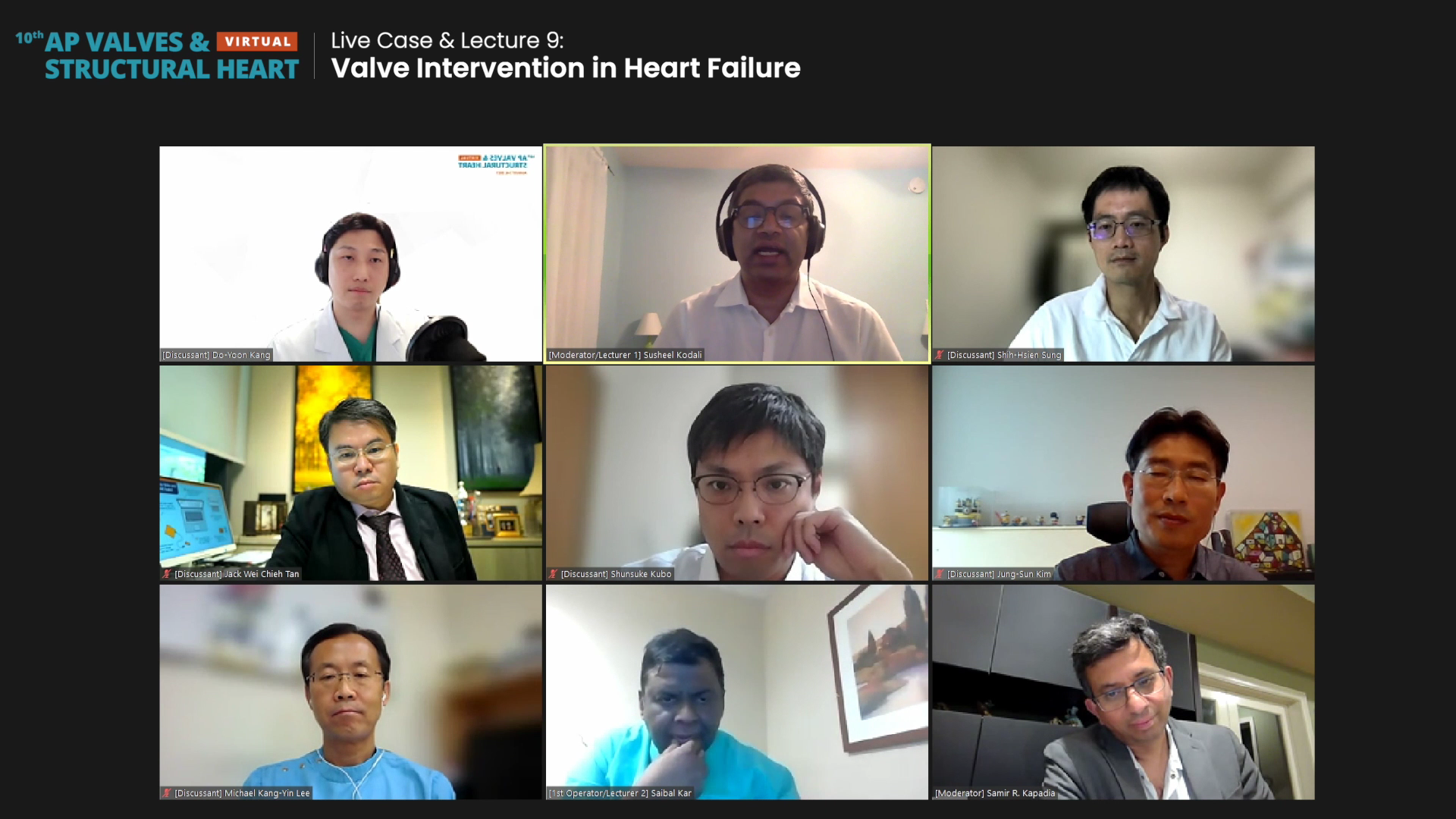Click the Saibal Kar 1st Operator name label

[x=620, y=793]
